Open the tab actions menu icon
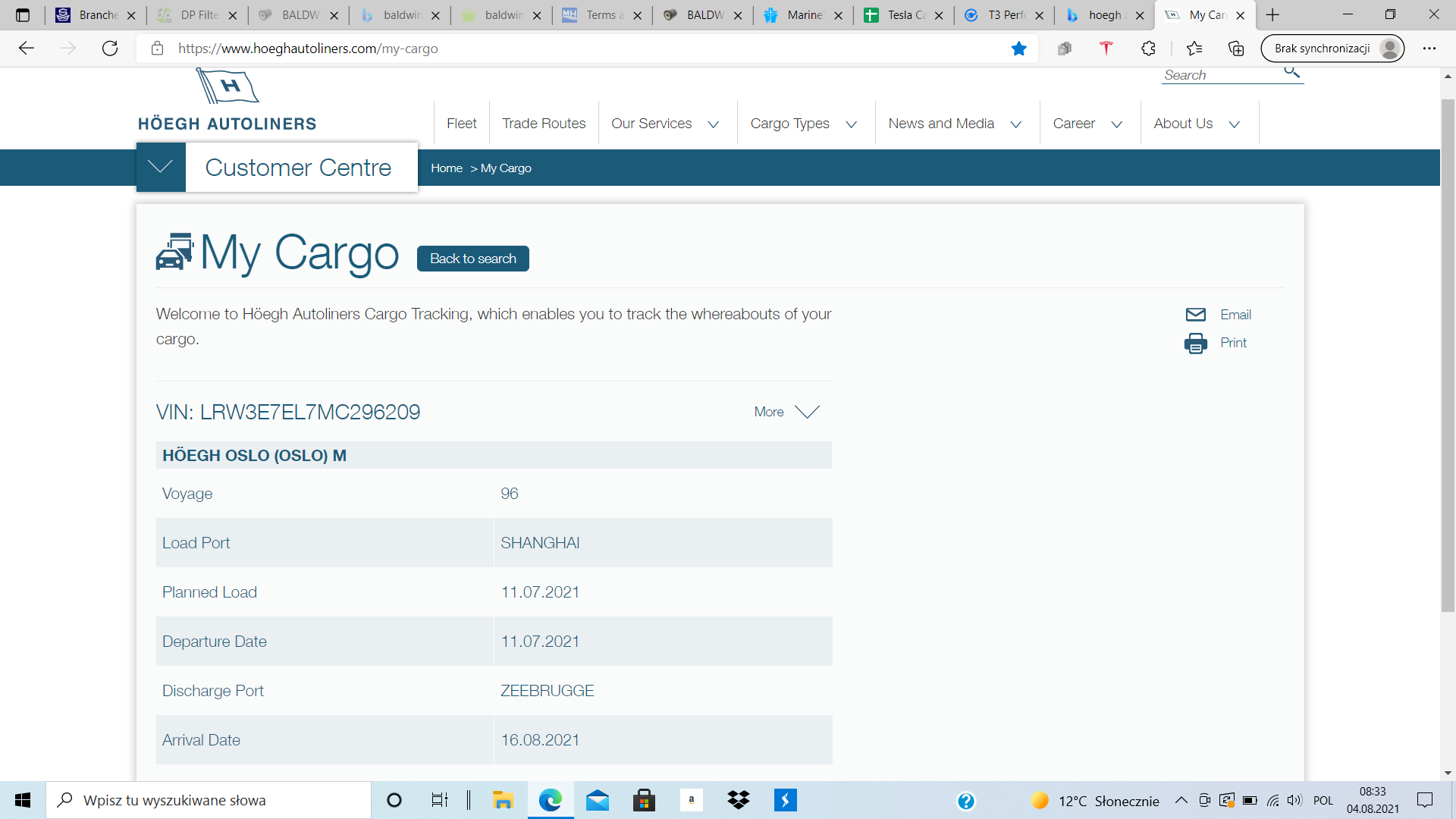Viewport: 1456px width, 819px height. tap(23, 14)
